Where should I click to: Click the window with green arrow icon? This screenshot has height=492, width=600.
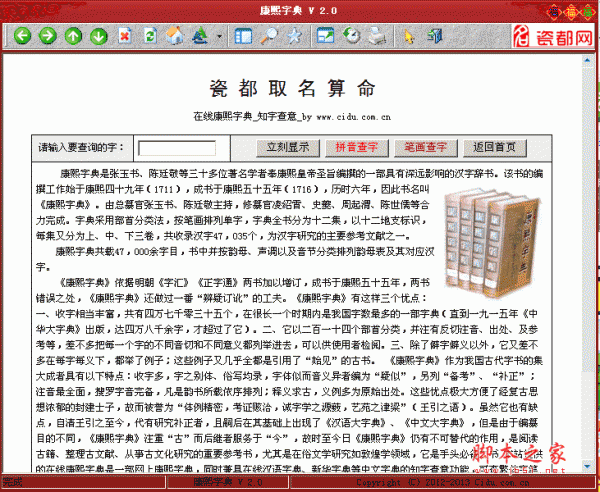325,36
